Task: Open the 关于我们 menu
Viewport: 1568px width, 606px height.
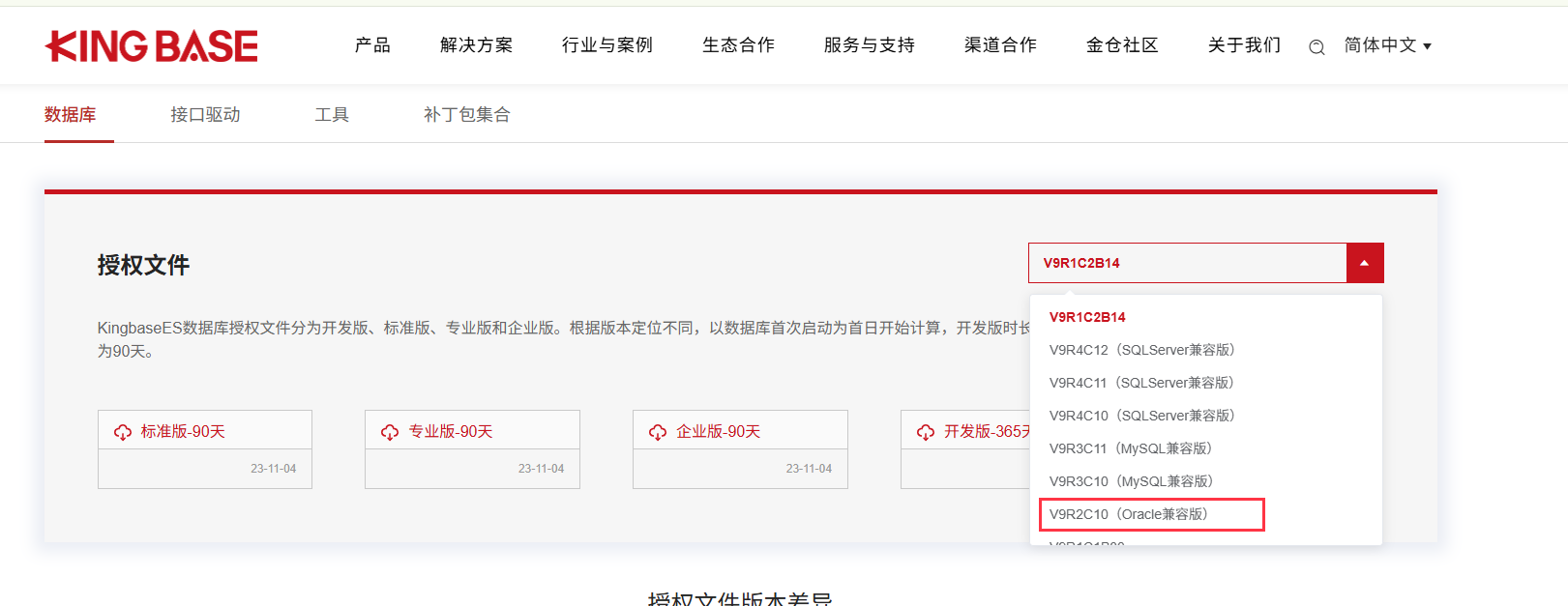Action: (x=1244, y=45)
